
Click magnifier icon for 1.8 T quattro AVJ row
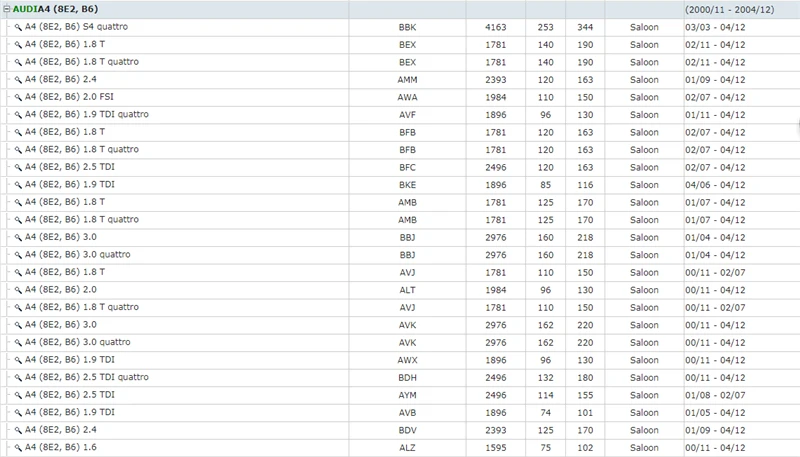(x=18, y=308)
